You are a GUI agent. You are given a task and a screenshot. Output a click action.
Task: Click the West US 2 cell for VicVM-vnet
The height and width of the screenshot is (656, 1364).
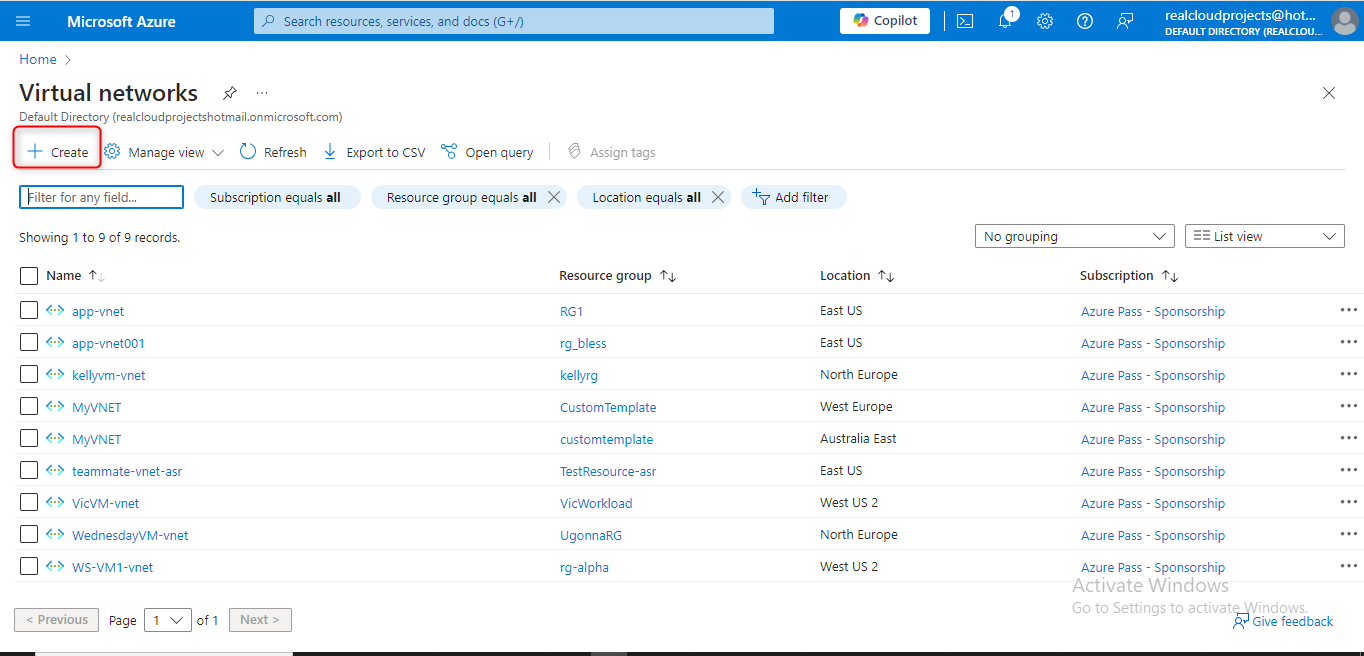tap(849, 502)
